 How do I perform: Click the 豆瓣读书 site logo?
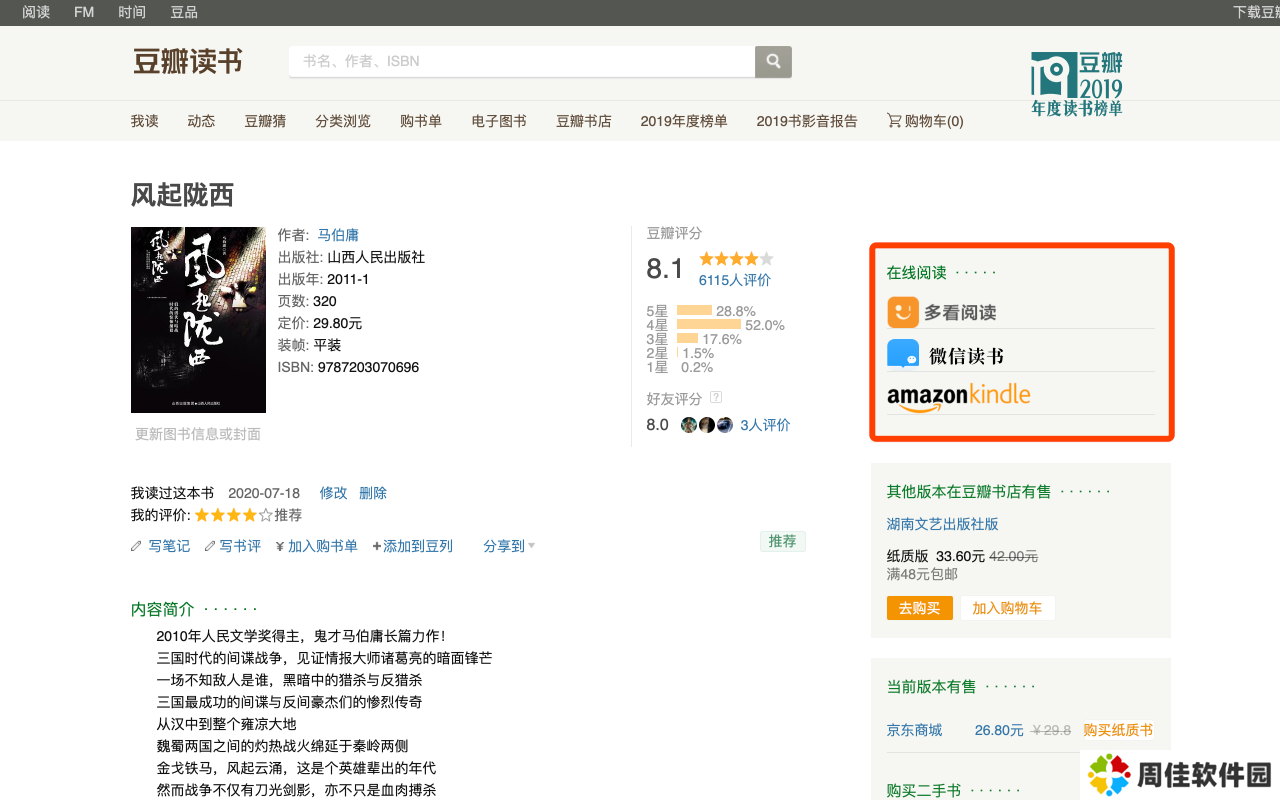pyautogui.click(x=188, y=61)
